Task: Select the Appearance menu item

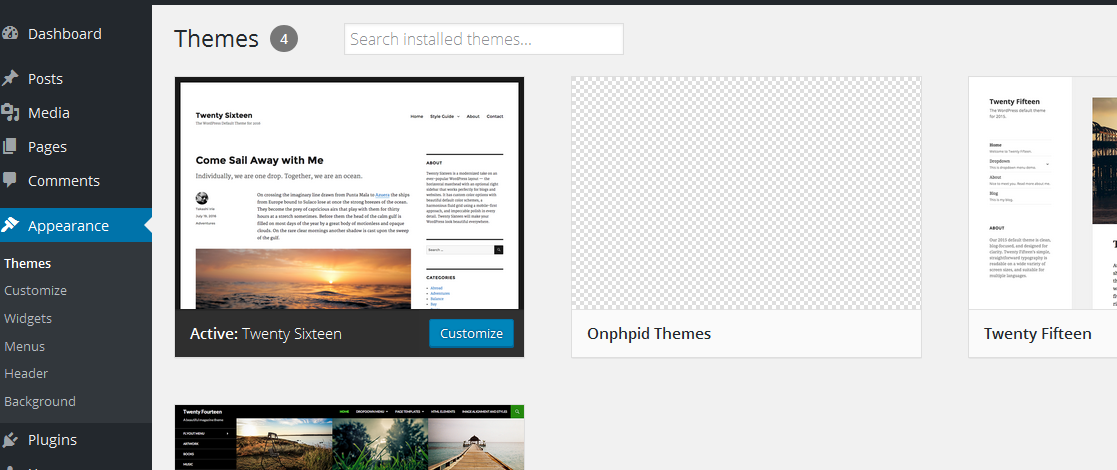Action: pyautogui.click(x=76, y=225)
